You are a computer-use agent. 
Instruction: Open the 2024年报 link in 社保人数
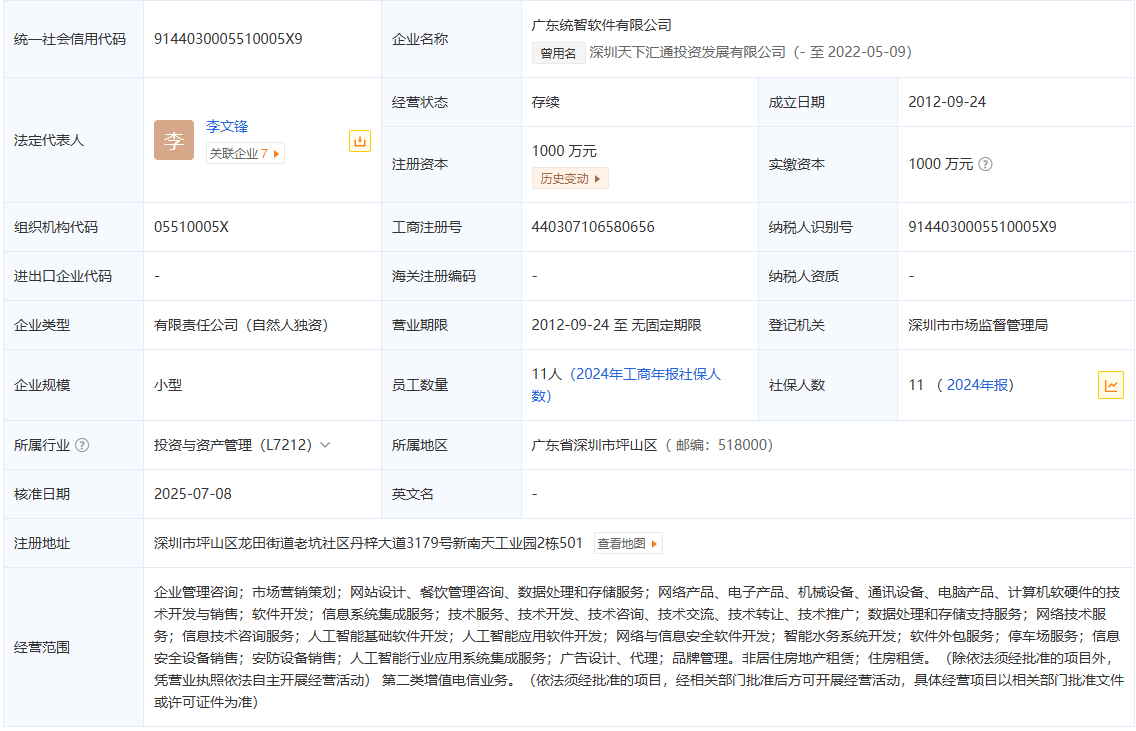pos(979,385)
